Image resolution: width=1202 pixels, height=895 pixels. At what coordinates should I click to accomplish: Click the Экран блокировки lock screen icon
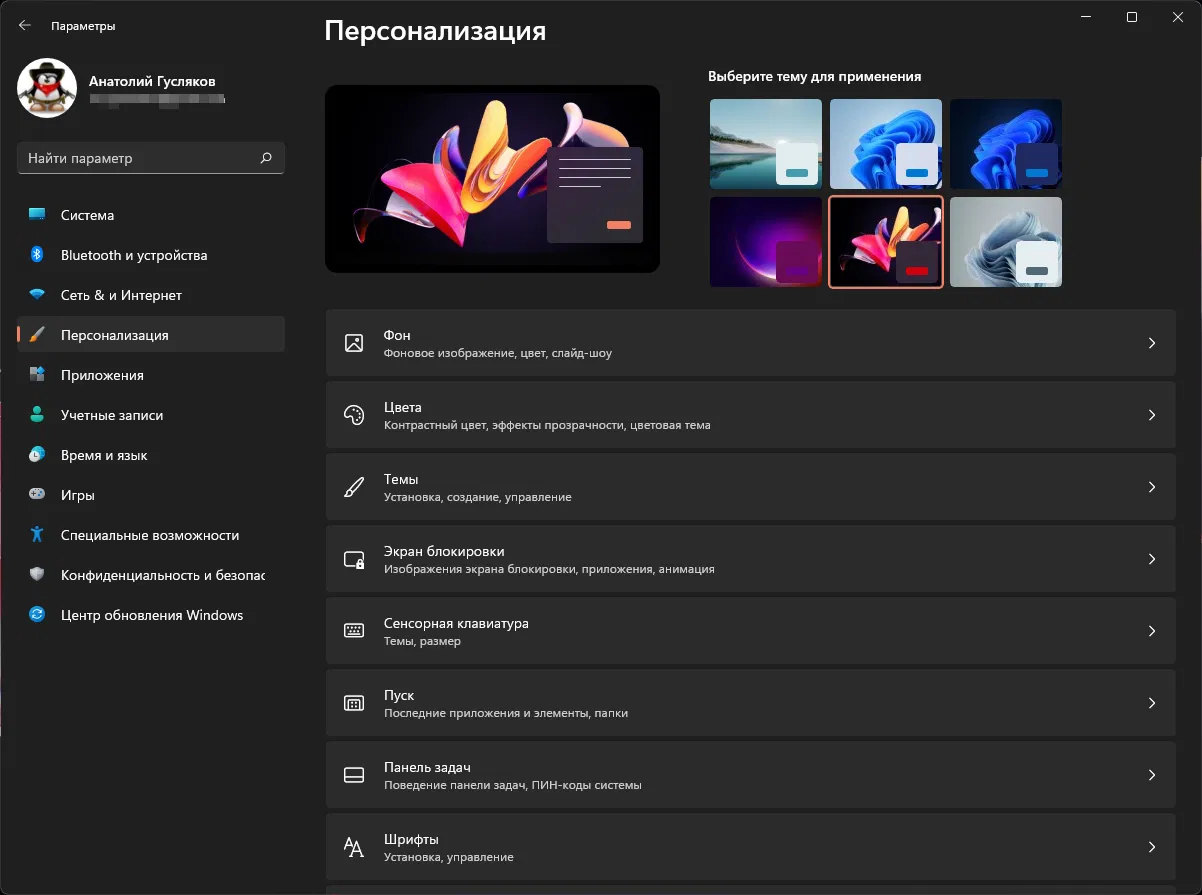click(x=354, y=559)
